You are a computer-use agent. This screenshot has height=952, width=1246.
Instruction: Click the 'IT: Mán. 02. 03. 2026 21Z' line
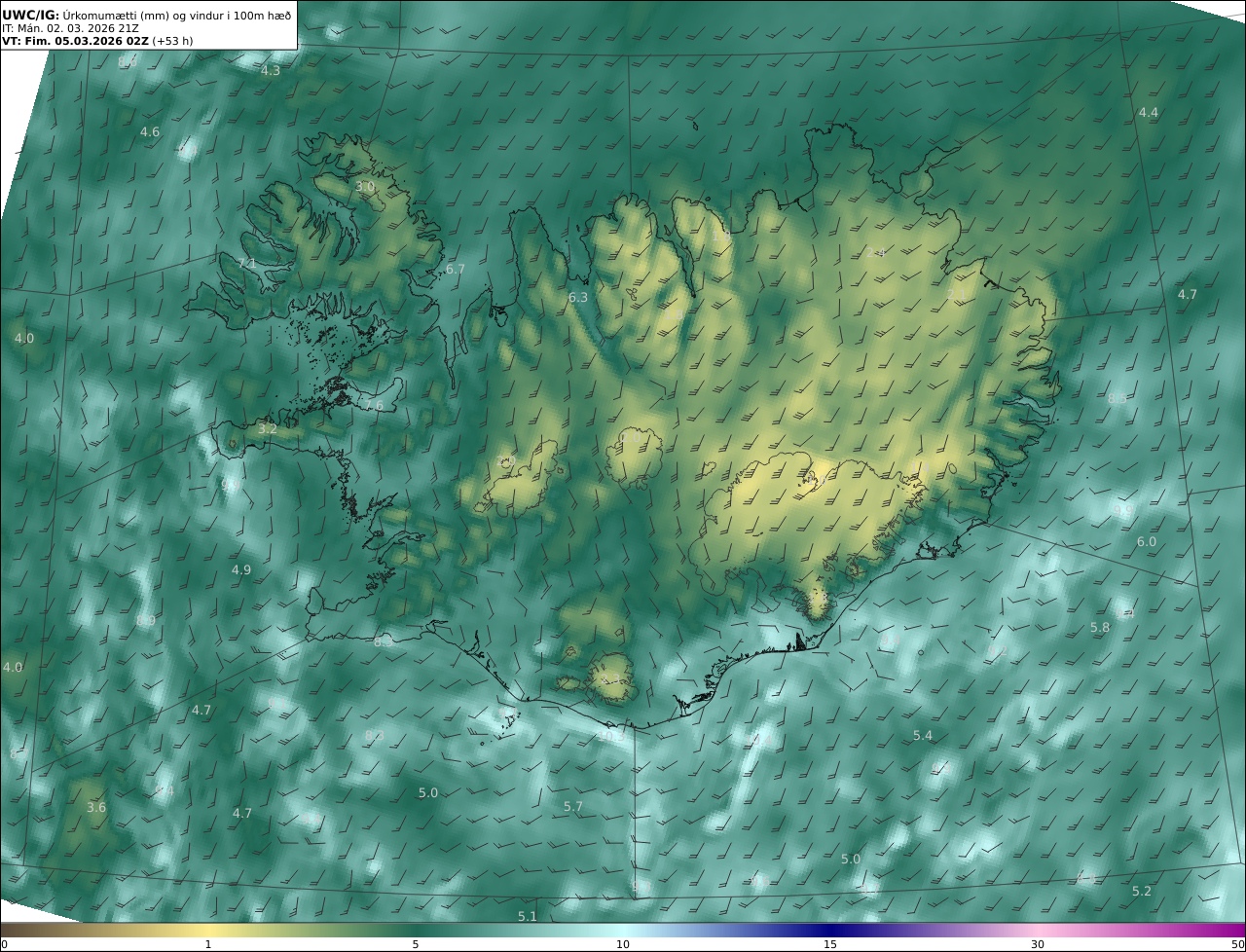pos(70,28)
